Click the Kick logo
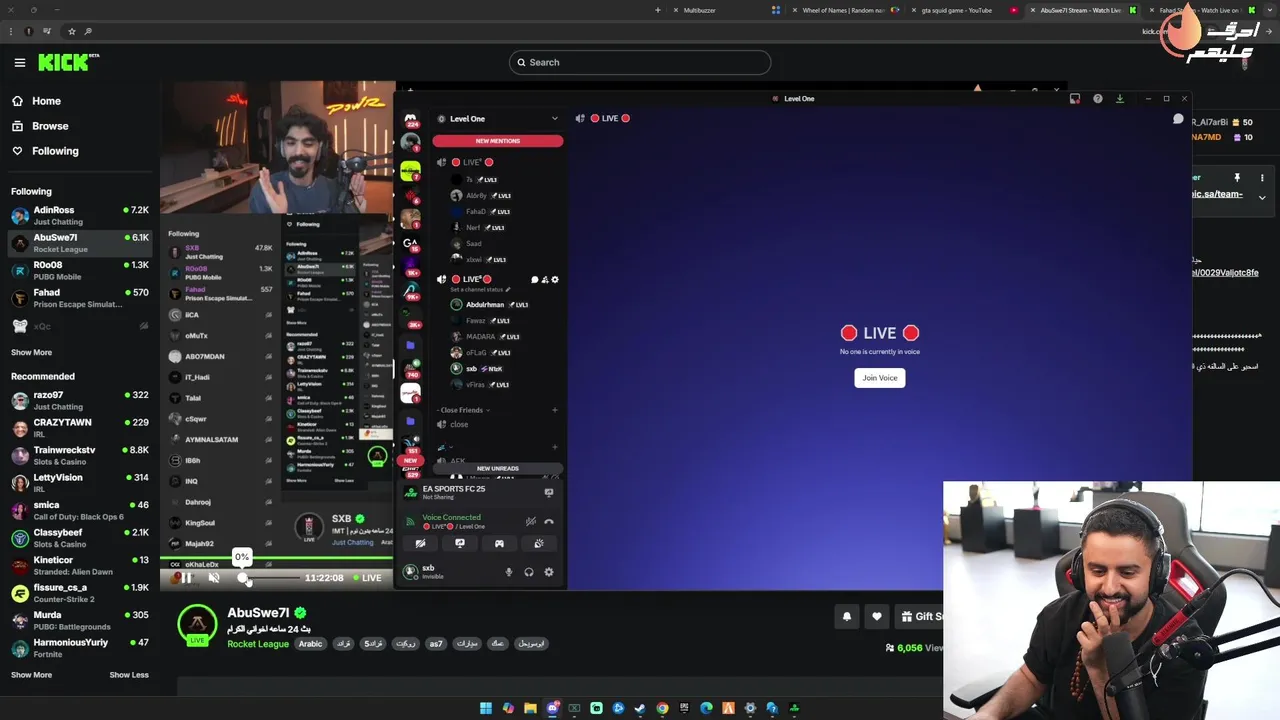The width and height of the screenshot is (1280, 720). click(x=68, y=62)
